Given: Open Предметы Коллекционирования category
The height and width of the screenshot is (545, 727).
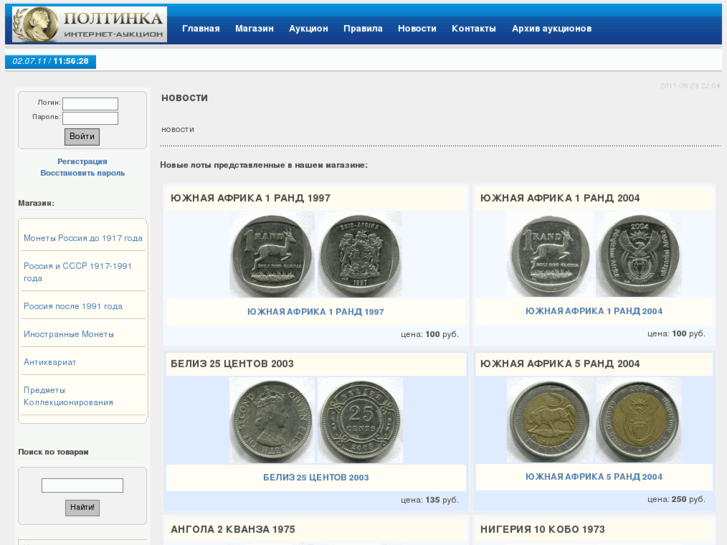Looking at the screenshot, I should 68,396.
